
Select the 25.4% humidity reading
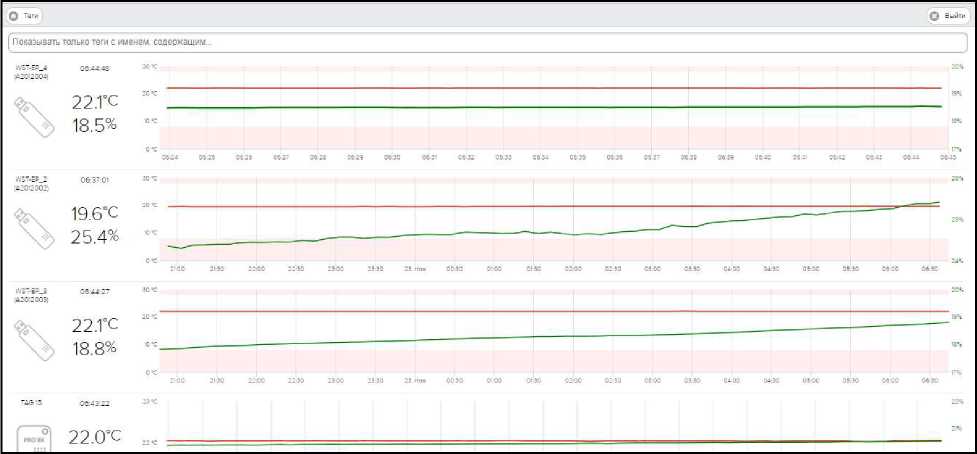[94, 237]
